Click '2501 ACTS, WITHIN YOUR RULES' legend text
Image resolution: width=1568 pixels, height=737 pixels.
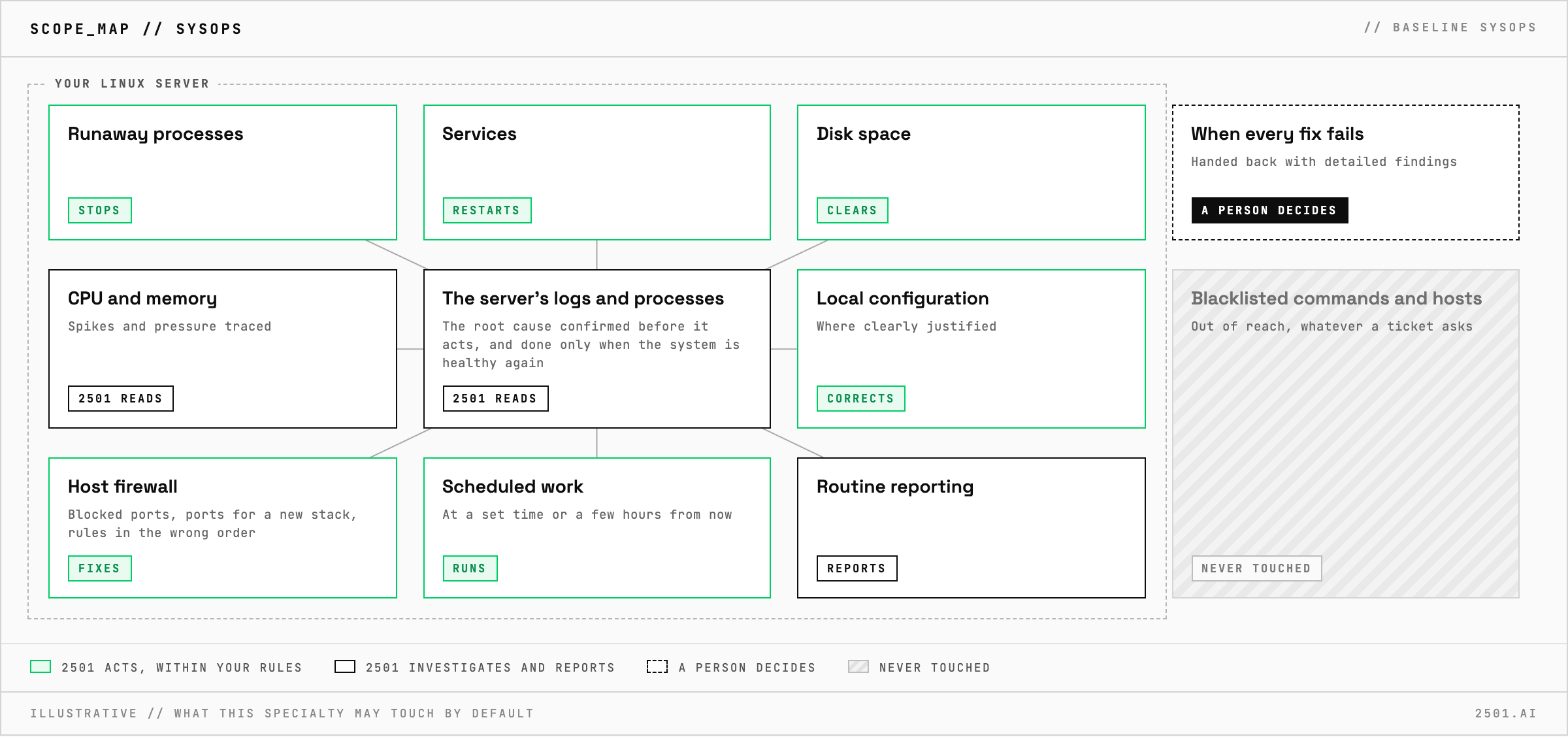182,668
